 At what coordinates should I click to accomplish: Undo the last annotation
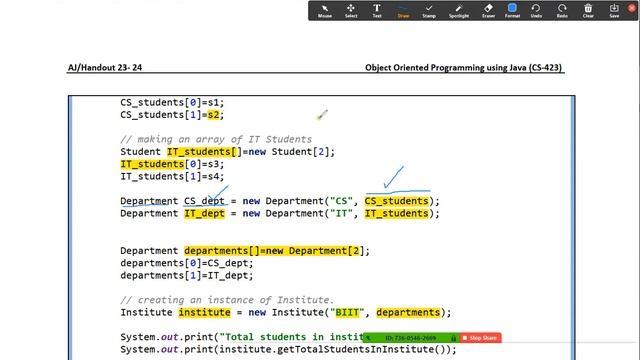(x=536, y=11)
